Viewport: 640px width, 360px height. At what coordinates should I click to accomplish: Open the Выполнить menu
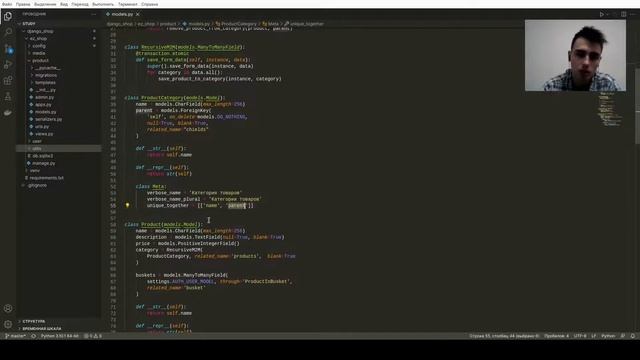[x=103, y=4]
